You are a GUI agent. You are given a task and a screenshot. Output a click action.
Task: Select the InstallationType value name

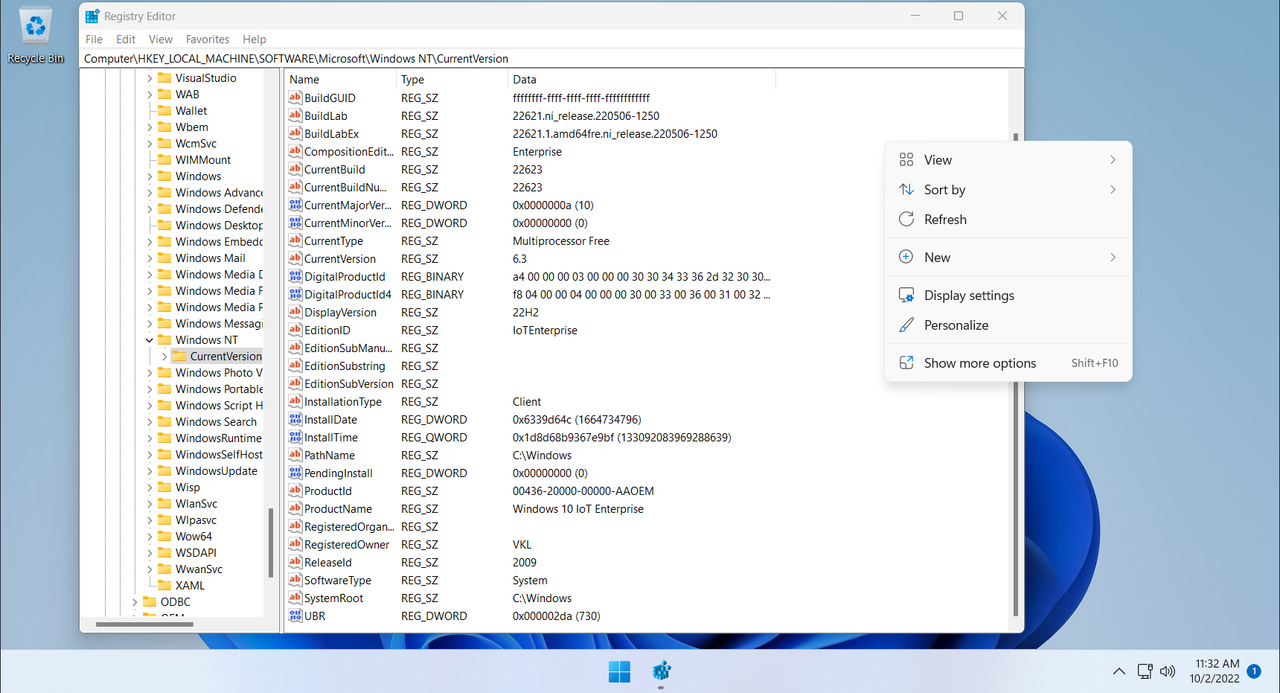(x=343, y=402)
